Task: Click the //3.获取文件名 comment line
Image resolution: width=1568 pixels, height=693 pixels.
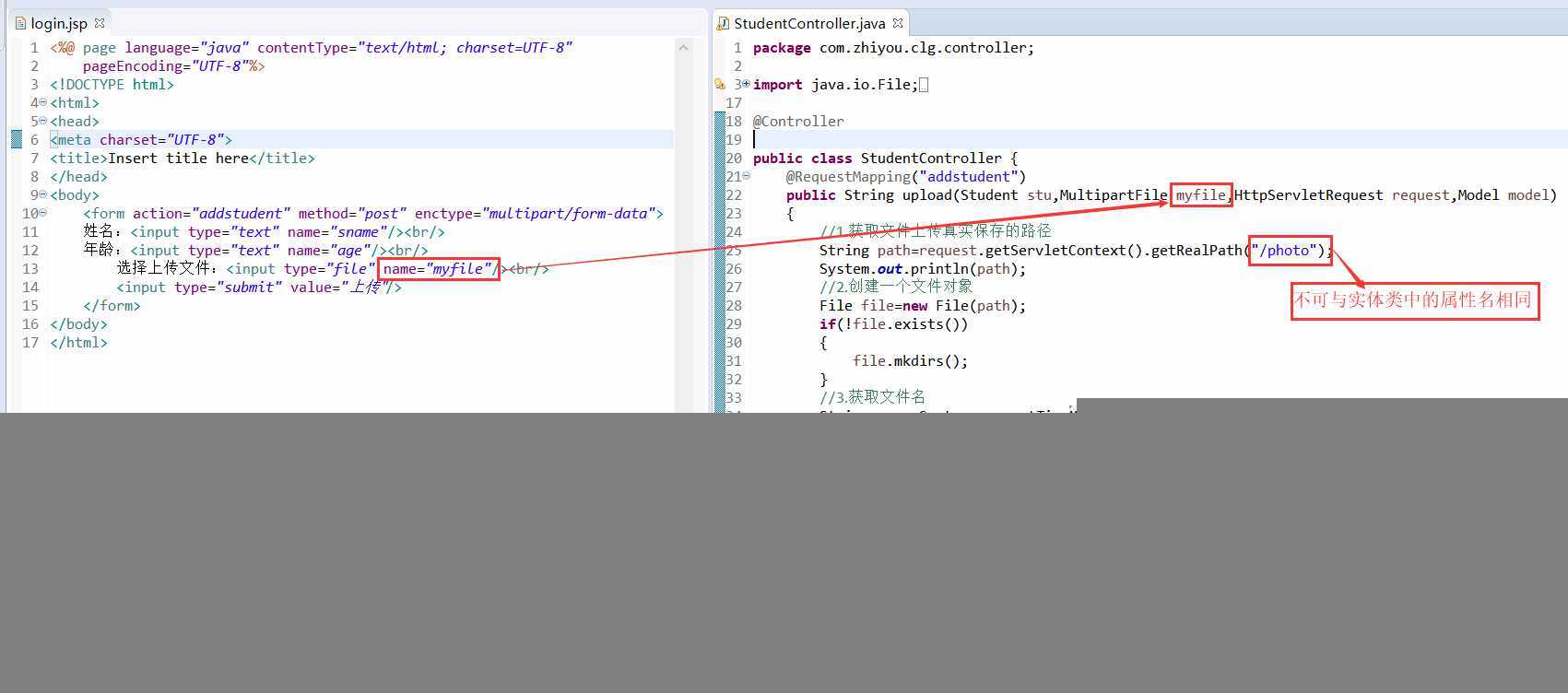Action: (x=872, y=397)
